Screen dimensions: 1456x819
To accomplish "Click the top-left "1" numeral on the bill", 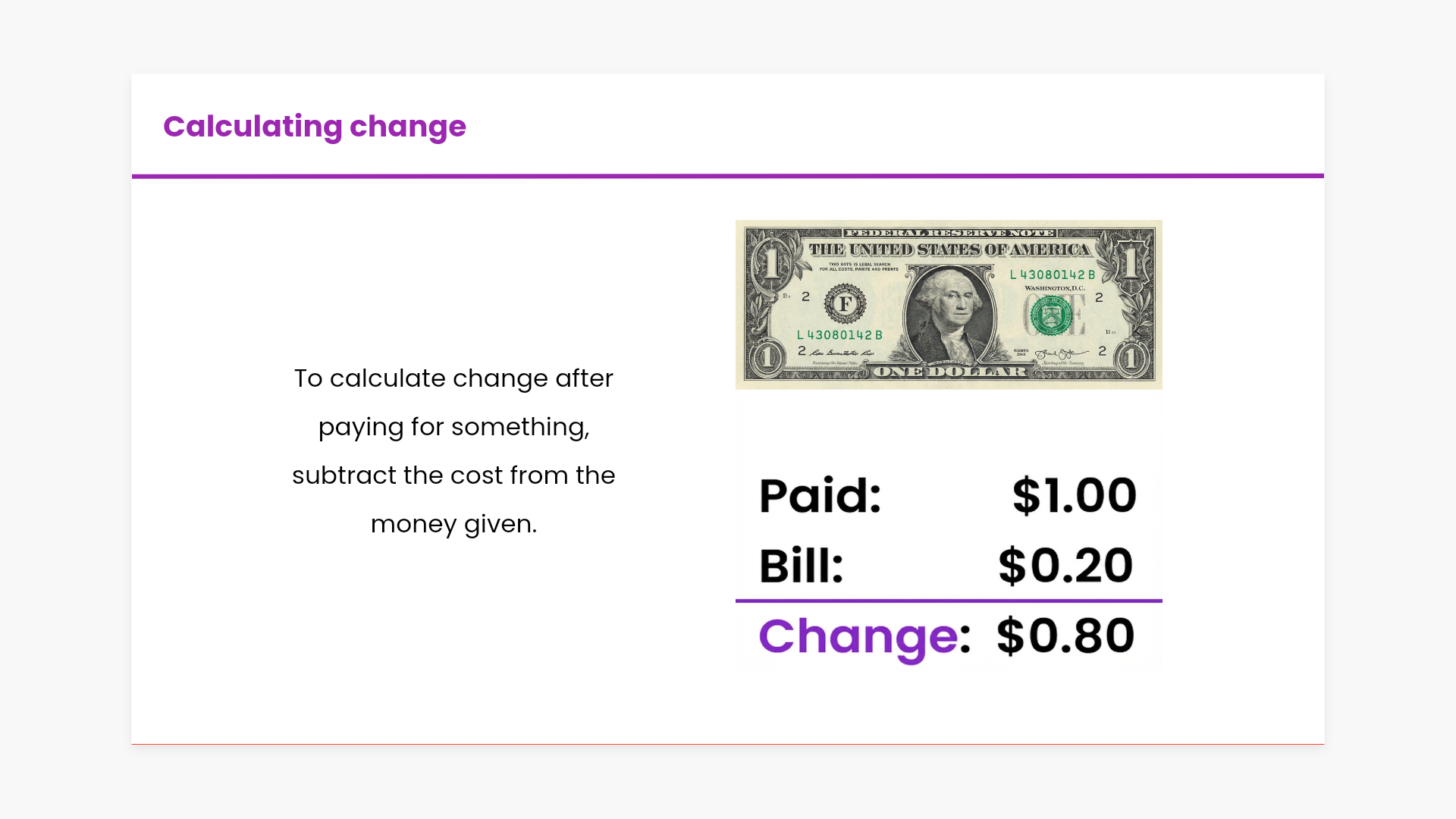I will point(771,262).
